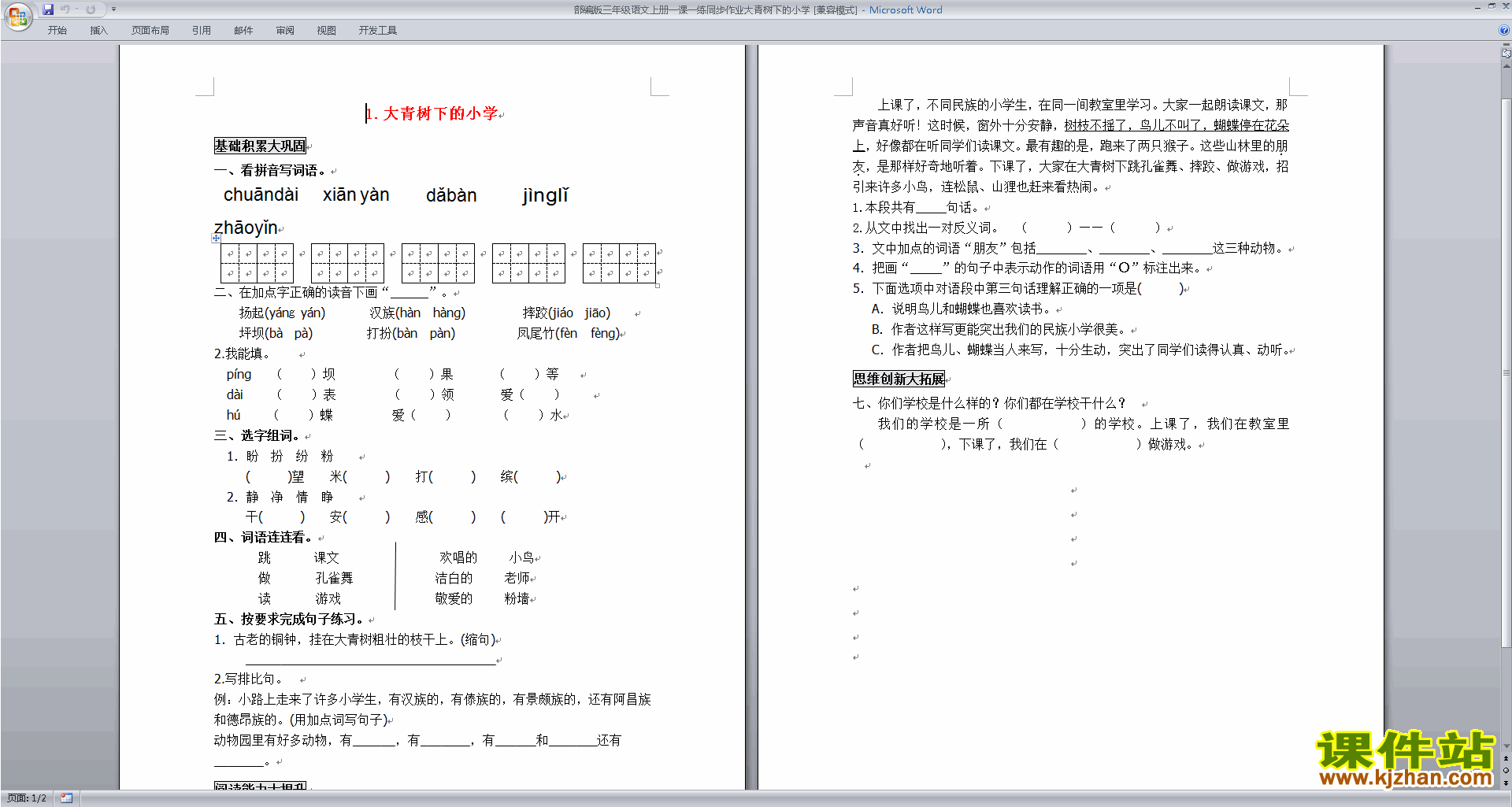Image resolution: width=1512 pixels, height=807 pixels.
Task: Click the heading 思维创新大拓展
Action: (x=899, y=379)
